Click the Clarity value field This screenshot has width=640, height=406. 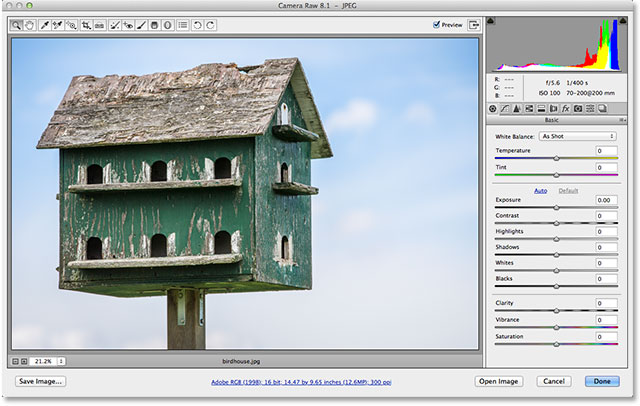click(x=606, y=304)
